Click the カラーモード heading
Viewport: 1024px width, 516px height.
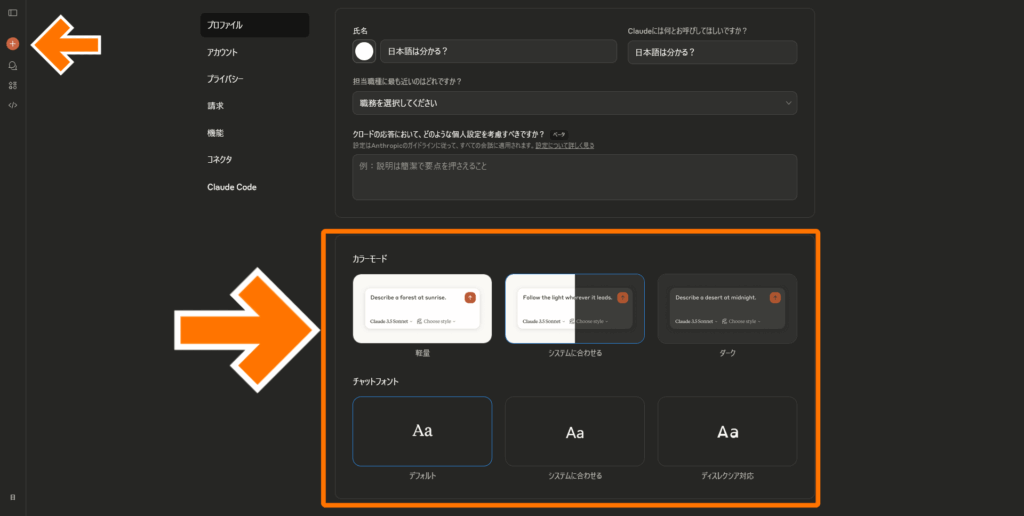370,259
